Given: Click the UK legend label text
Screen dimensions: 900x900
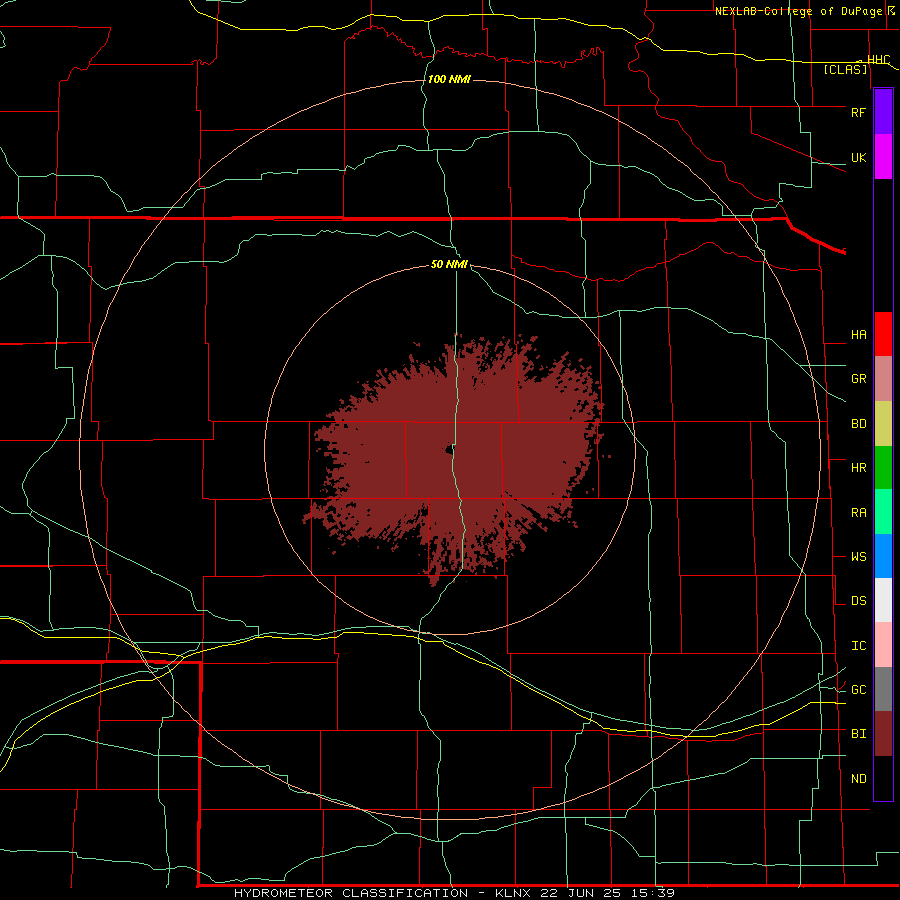Looking at the screenshot, I should [x=858, y=157].
